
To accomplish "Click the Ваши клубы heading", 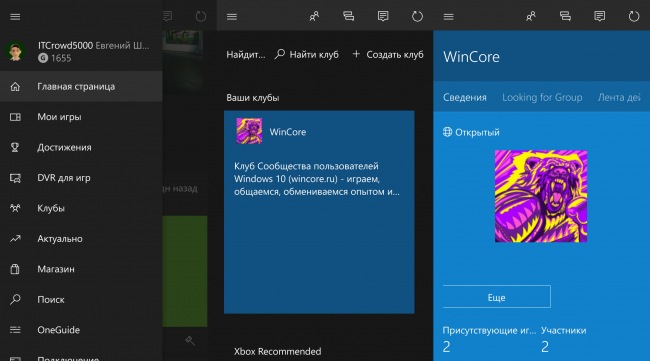I will [x=252, y=98].
